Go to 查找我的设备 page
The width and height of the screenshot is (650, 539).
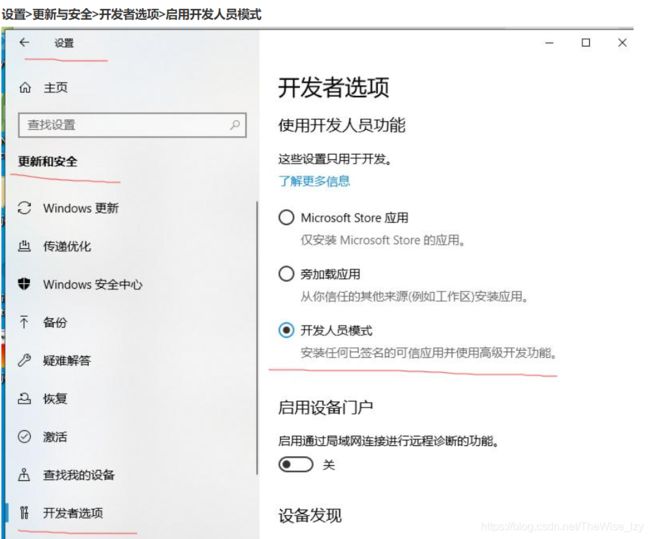79,475
